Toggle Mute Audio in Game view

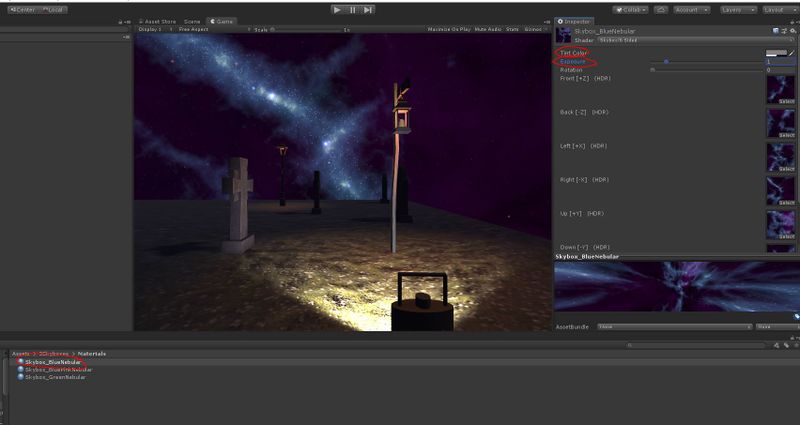tap(488, 30)
